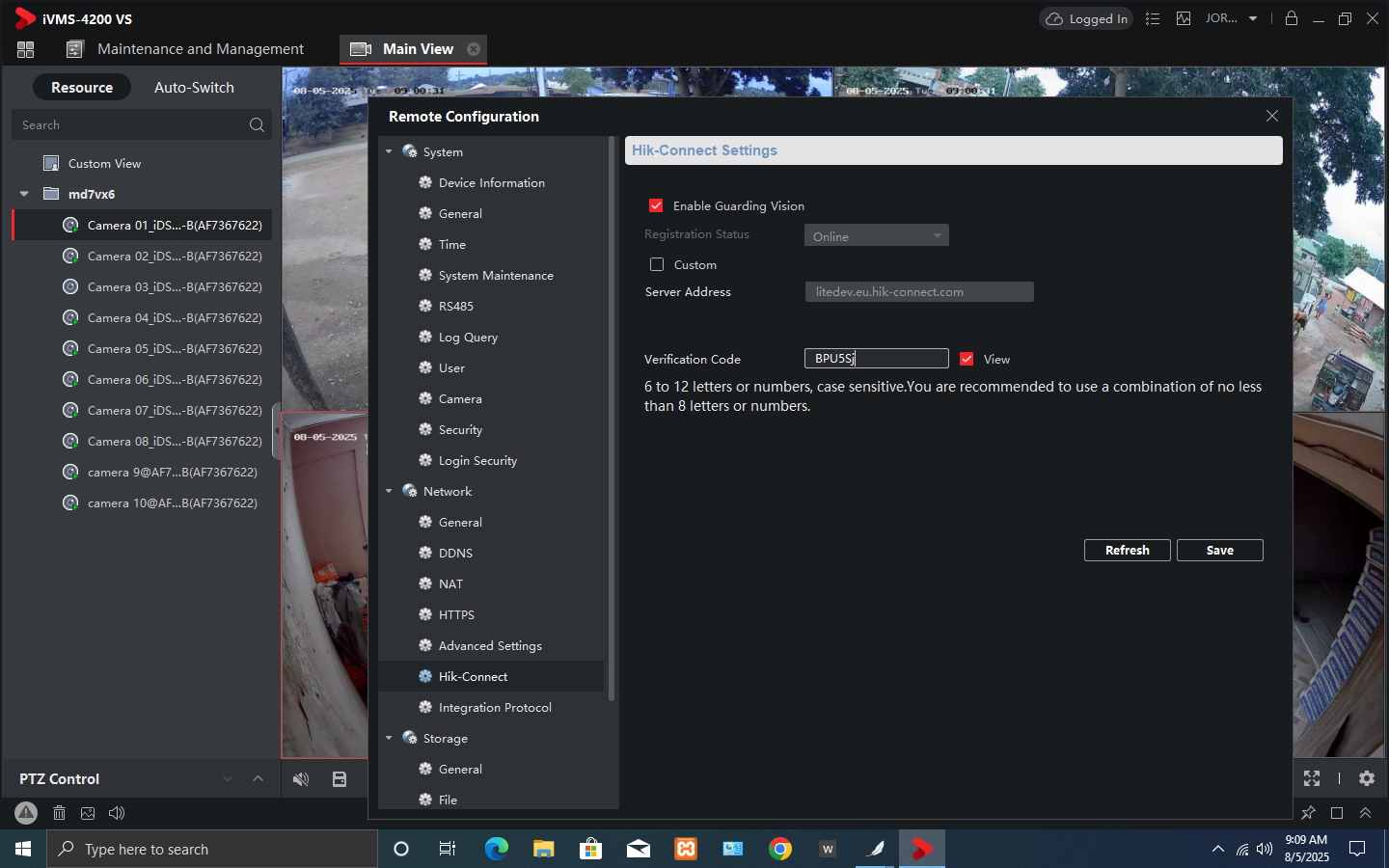Open the task list icon in title bar
Image resolution: width=1389 pixels, height=868 pixels.
[1153, 18]
